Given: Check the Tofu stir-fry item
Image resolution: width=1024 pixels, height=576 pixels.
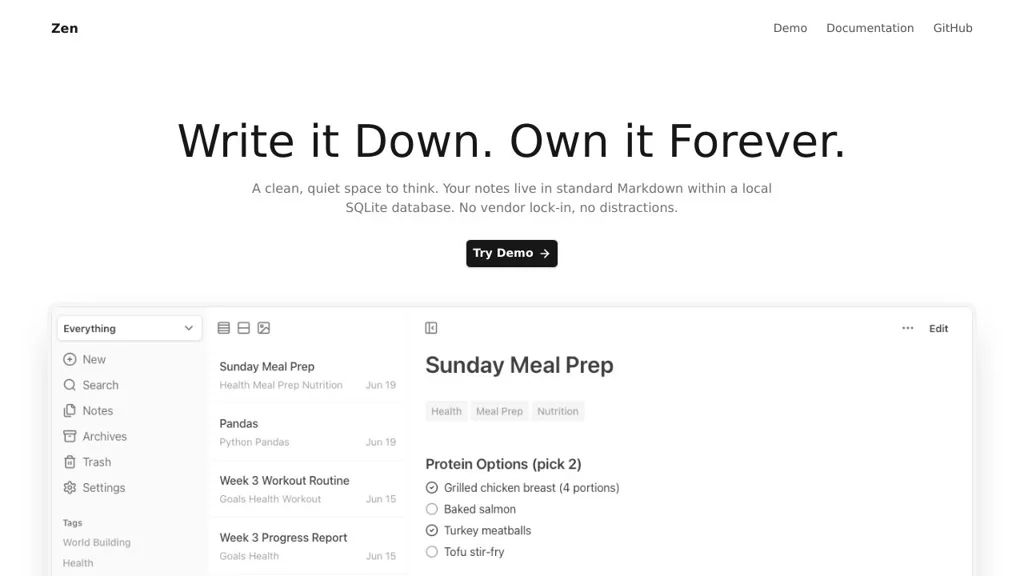Looking at the screenshot, I should [432, 552].
